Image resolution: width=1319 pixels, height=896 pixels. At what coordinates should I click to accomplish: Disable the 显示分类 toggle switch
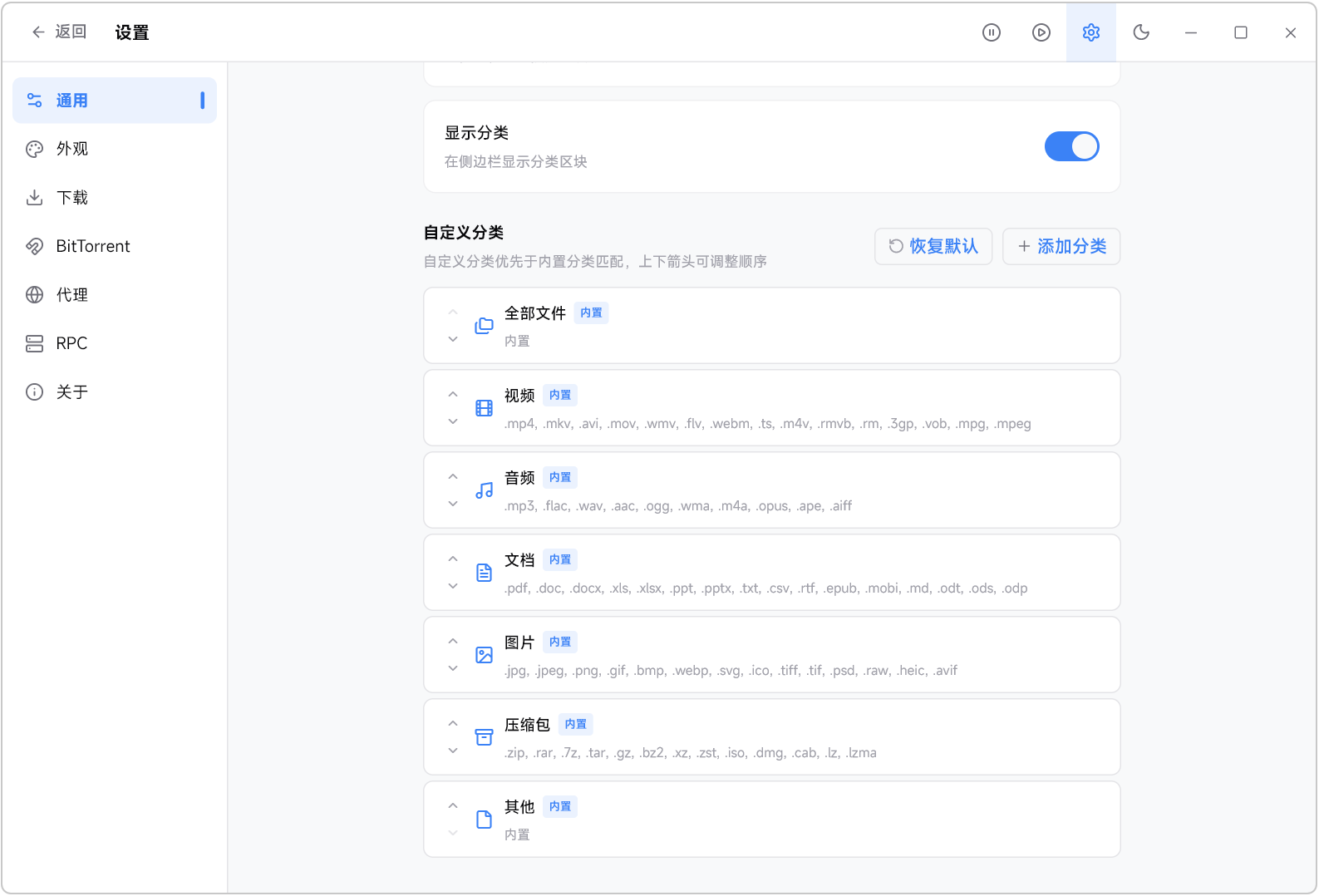click(1071, 146)
